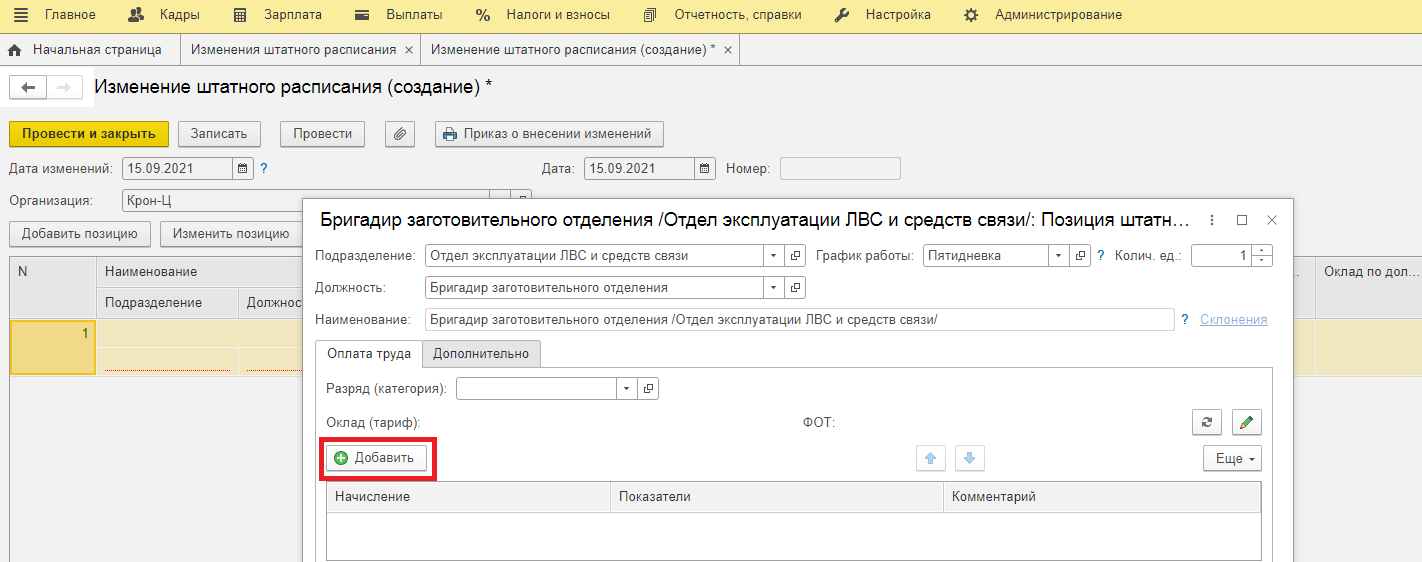This screenshot has height=562, width=1422.
Task: Expand the График работы dropdown
Action: coord(1059,256)
